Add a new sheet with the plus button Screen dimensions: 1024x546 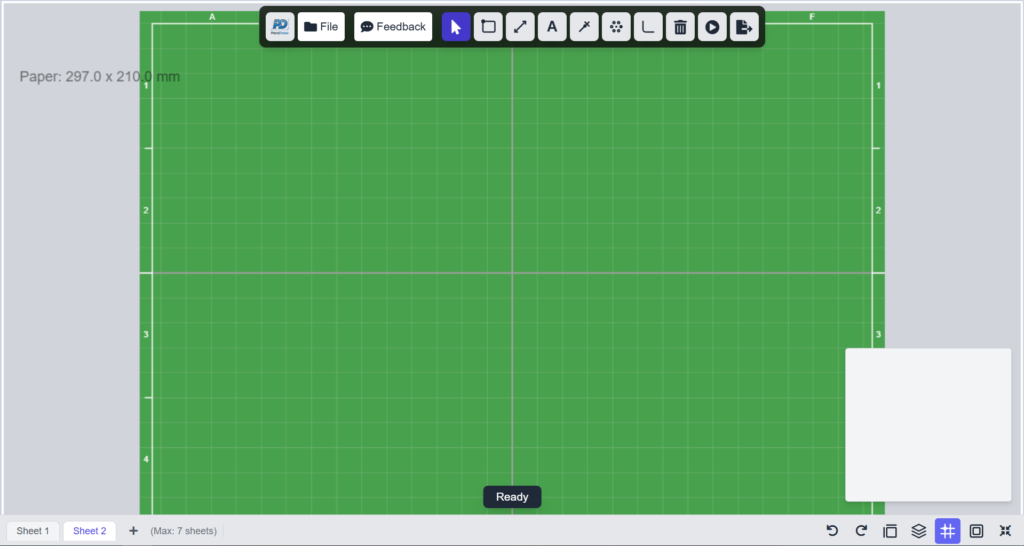[x=133, y=531]
